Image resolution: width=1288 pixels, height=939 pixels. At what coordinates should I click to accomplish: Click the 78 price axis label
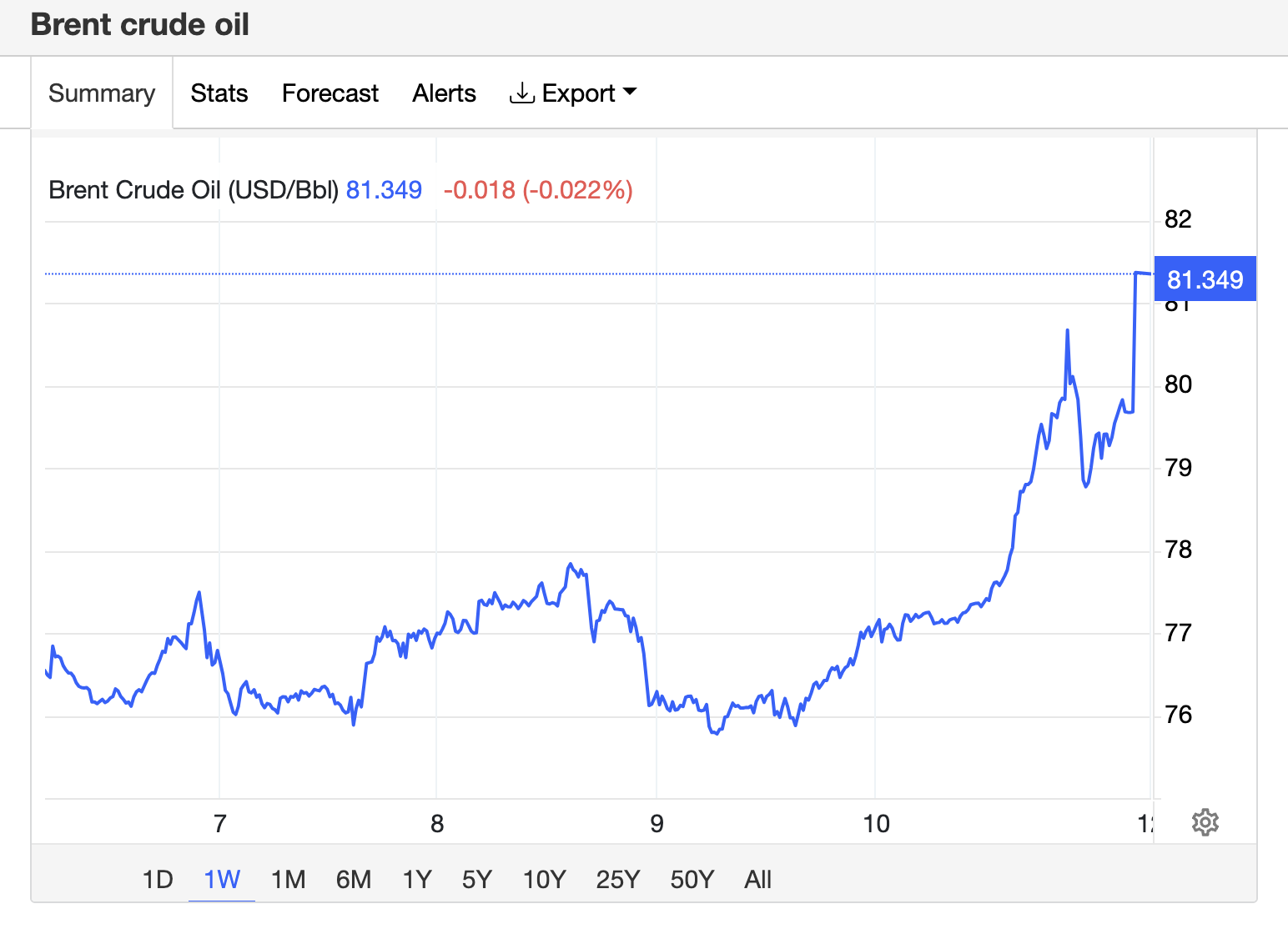click(x=1178, y=550)
